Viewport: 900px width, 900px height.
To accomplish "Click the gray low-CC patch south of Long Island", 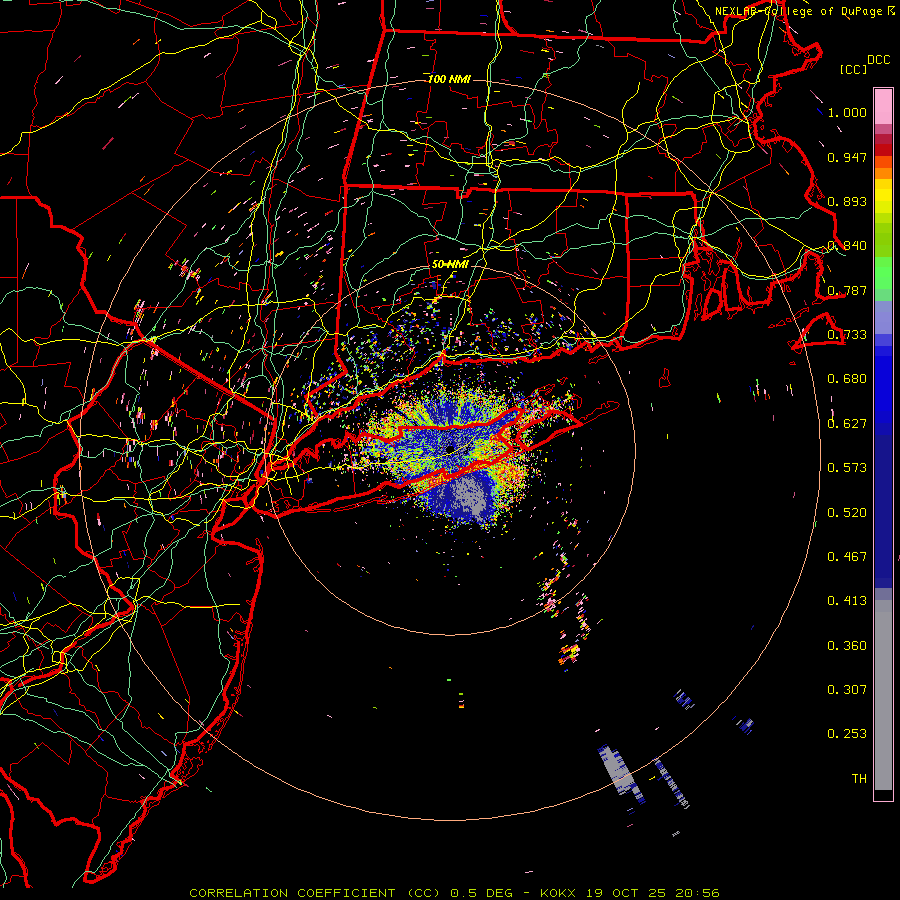I will pyautogui.click(x=472, y=498).
